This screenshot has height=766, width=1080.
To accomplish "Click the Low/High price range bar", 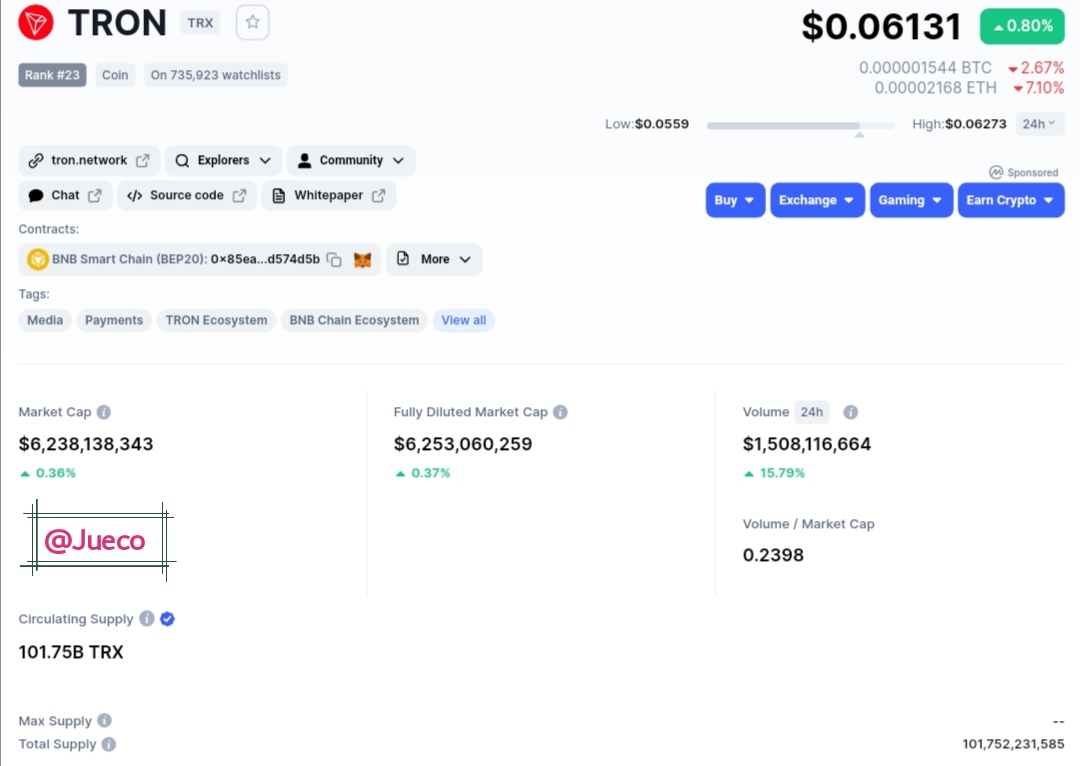I will tap(800, 125).
